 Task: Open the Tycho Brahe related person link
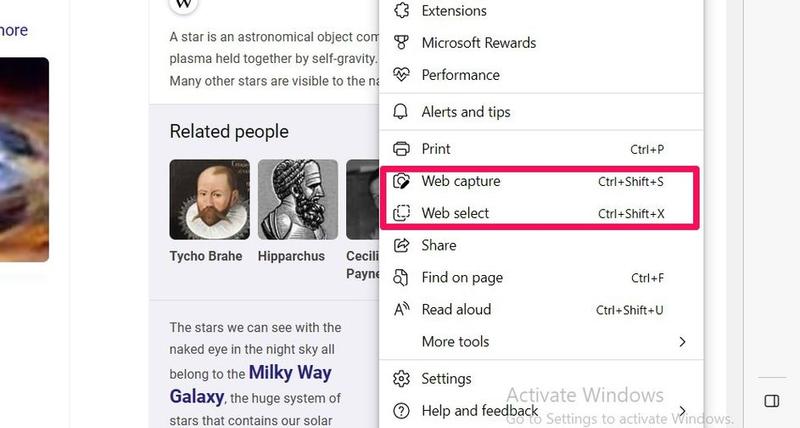(206, 256)
